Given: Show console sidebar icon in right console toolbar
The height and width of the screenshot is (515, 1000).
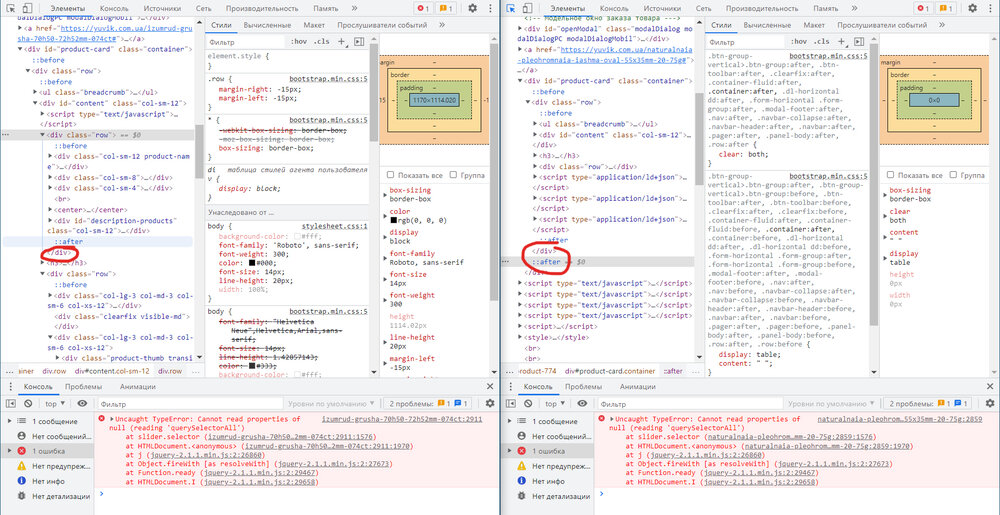Looking at the screenshot, I should 511,403.
